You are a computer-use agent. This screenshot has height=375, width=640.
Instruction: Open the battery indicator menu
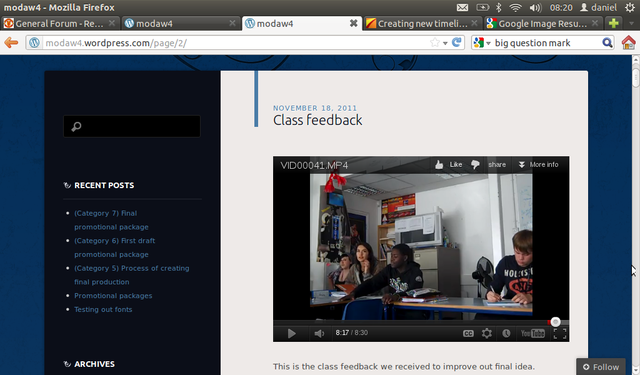coord(482,7)
